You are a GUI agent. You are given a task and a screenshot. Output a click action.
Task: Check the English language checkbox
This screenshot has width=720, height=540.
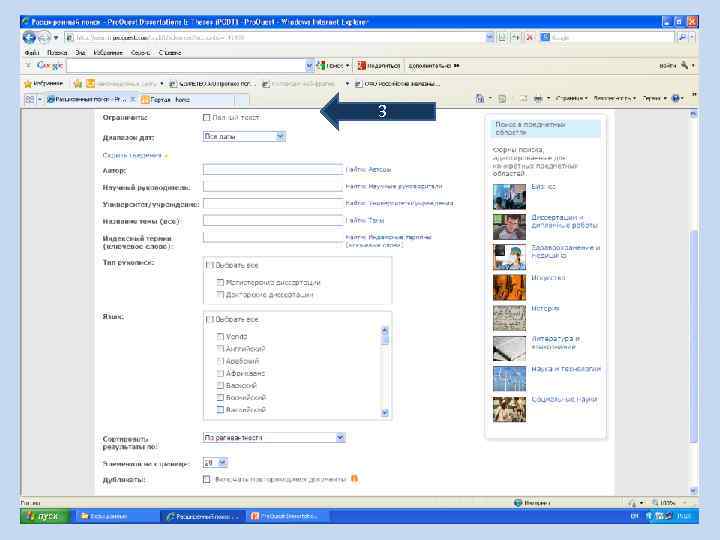[220, 349]
